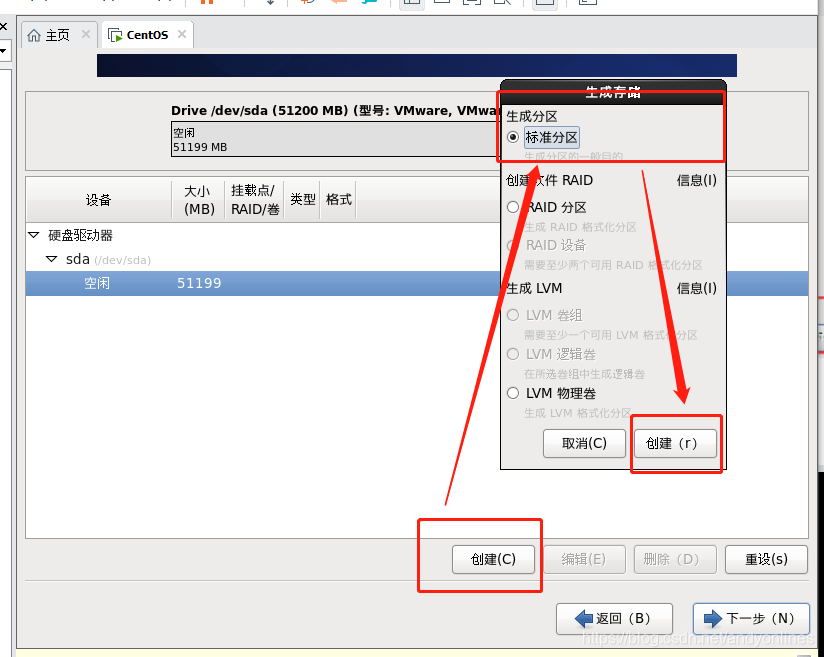Open 信息(I) beside 创建软件 RAID

pyautogui.click(x=696, y=180)
